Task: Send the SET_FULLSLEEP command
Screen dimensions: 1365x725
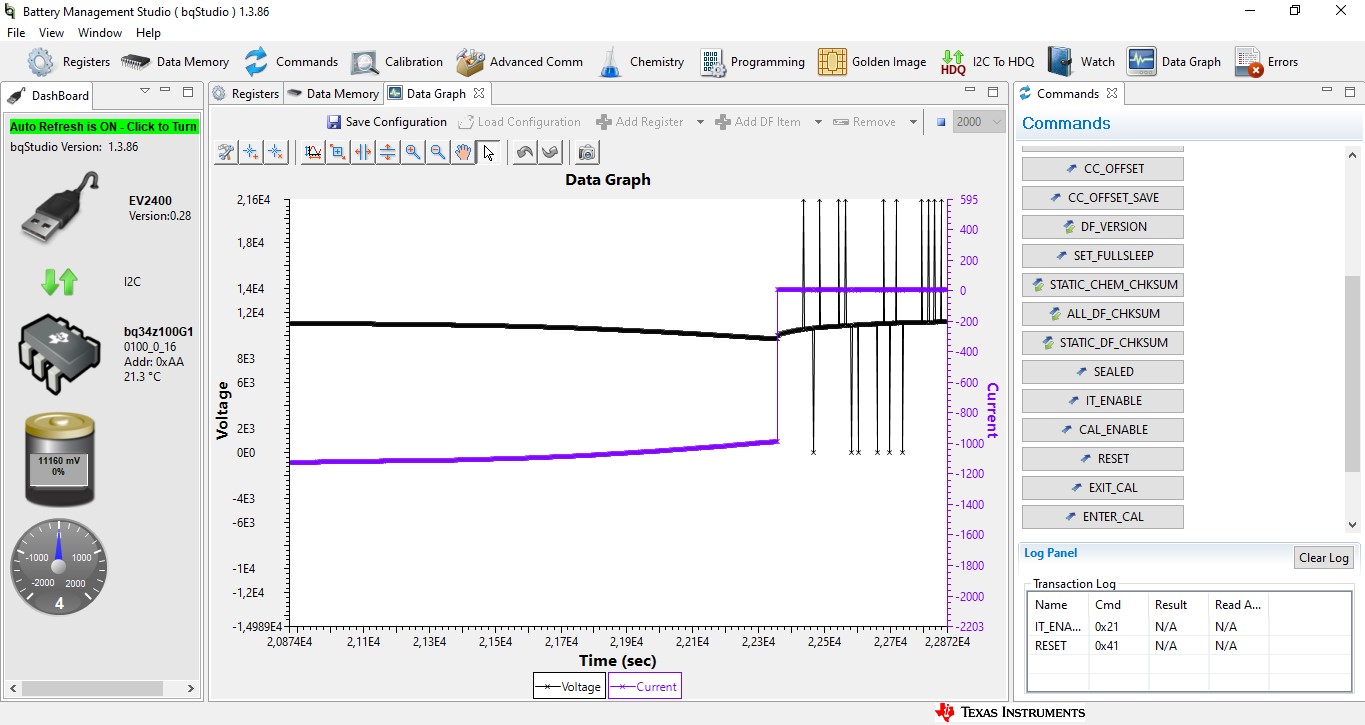Action: [1103, 256]
